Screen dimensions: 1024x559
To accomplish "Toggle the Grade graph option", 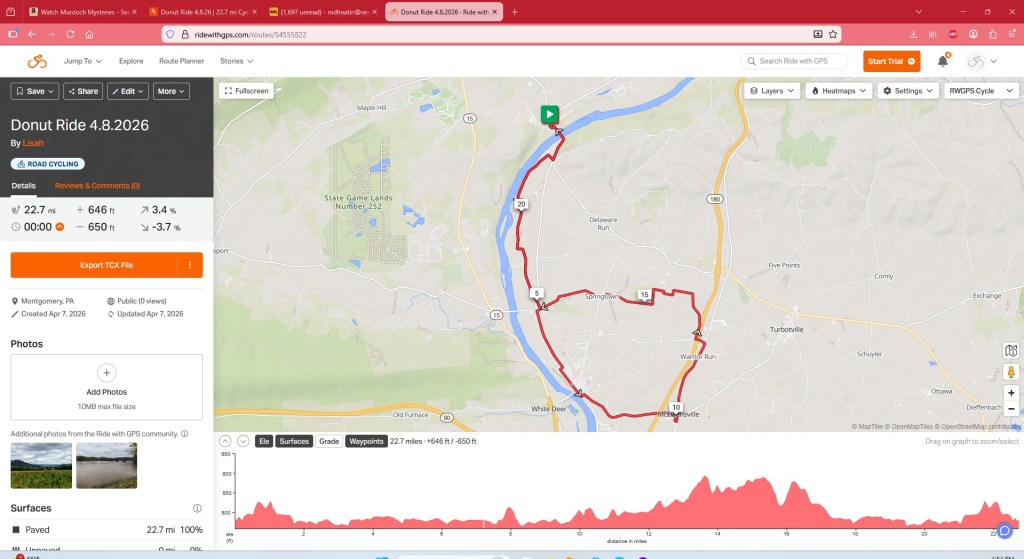I will 329,441.
